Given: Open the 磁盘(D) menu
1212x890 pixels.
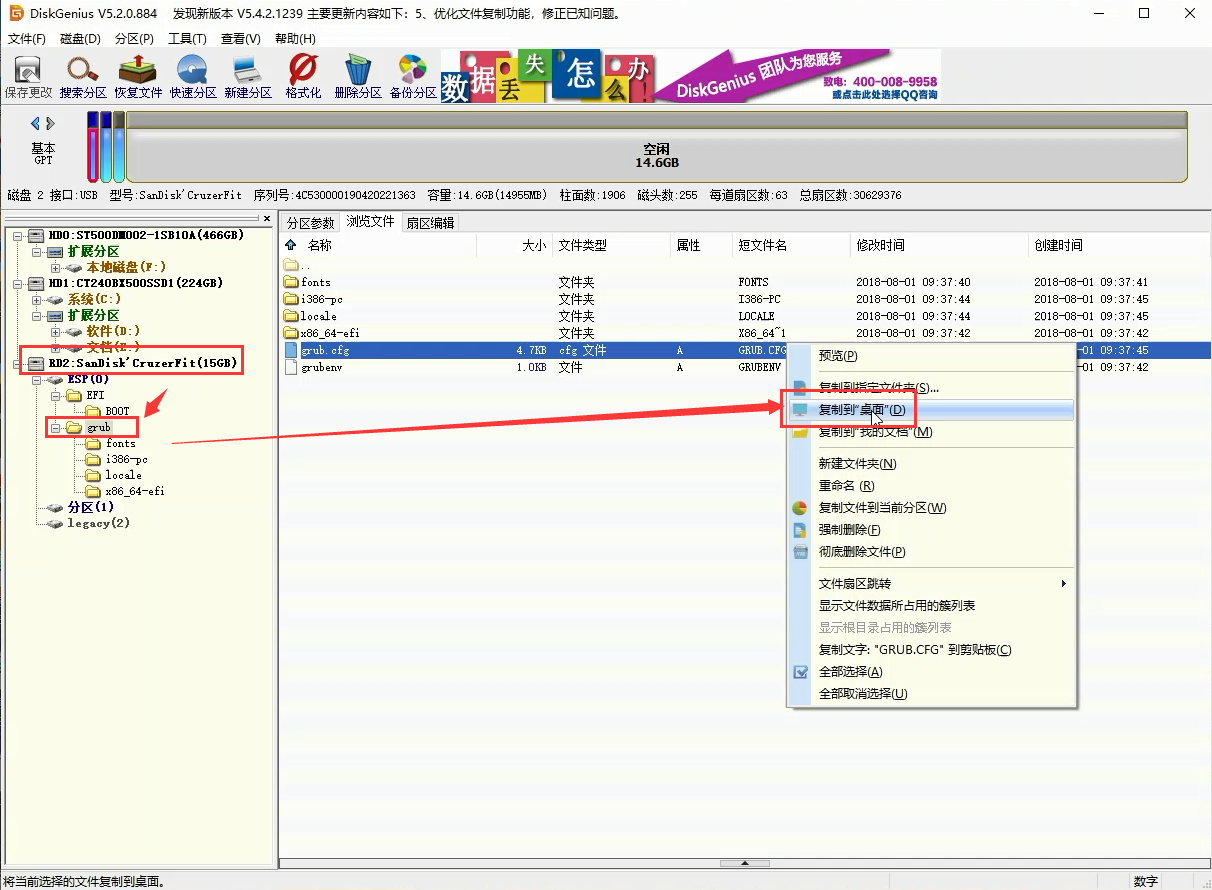Looking at the screenshot, I should coord(81,38).
